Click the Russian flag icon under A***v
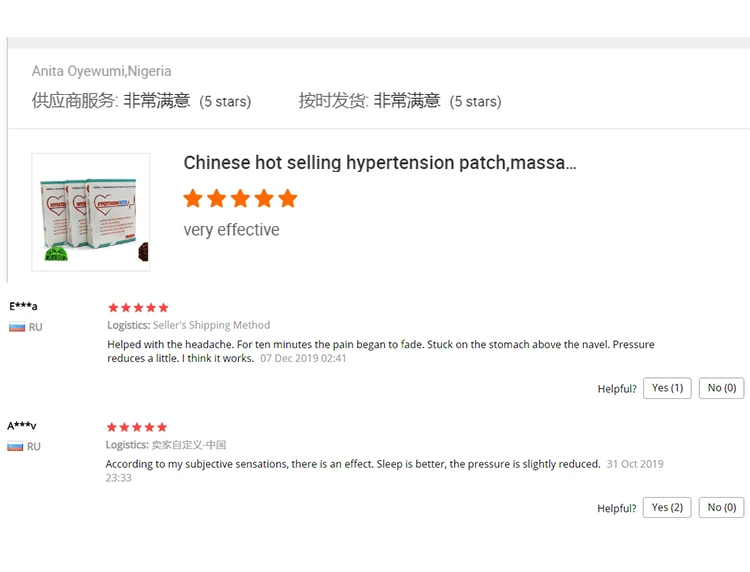This screenshot has width=750, height=572. [15, 447]
